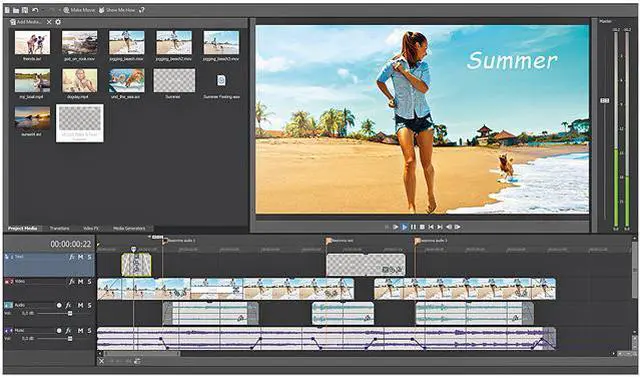
Task: Solo the Text track
Action: pyautogui.click(x=89, y=257)
